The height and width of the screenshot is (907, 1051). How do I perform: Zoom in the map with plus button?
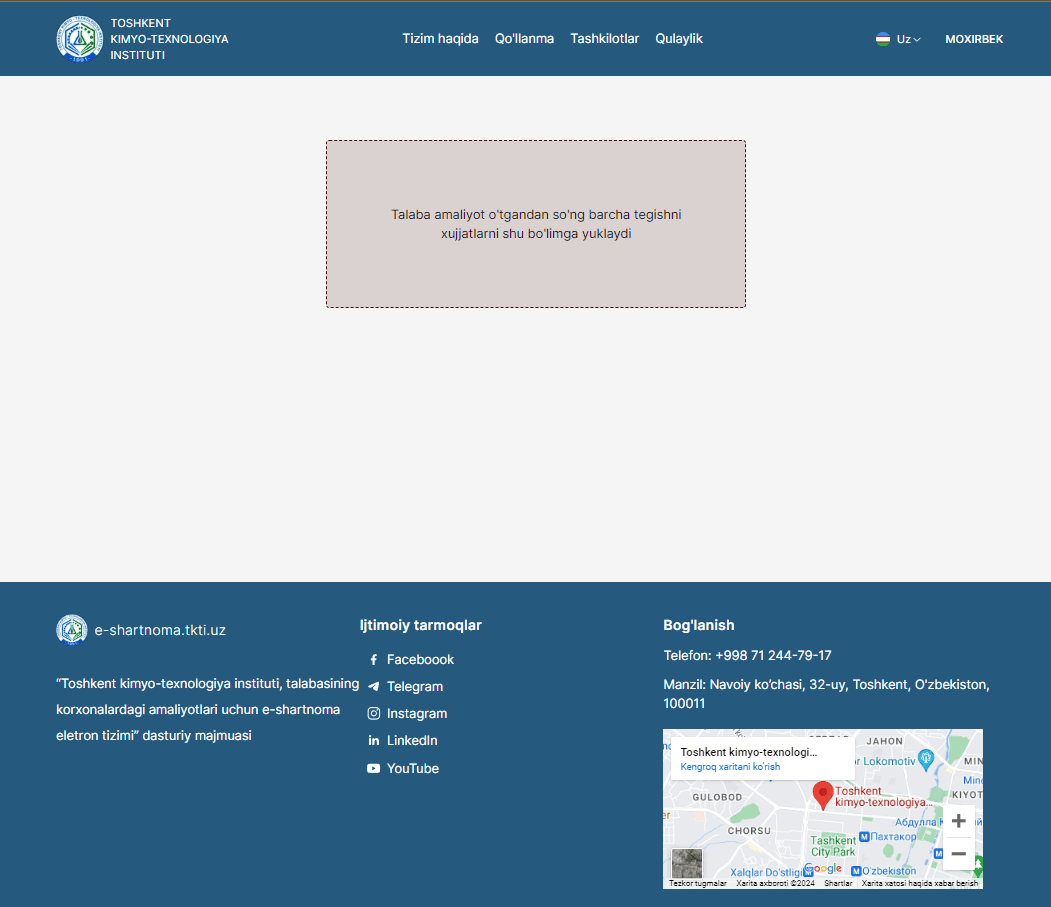point(958,821)
